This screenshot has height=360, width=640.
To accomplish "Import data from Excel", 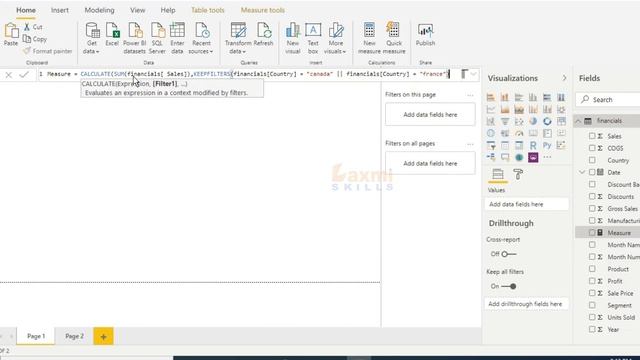I will 112,34.
